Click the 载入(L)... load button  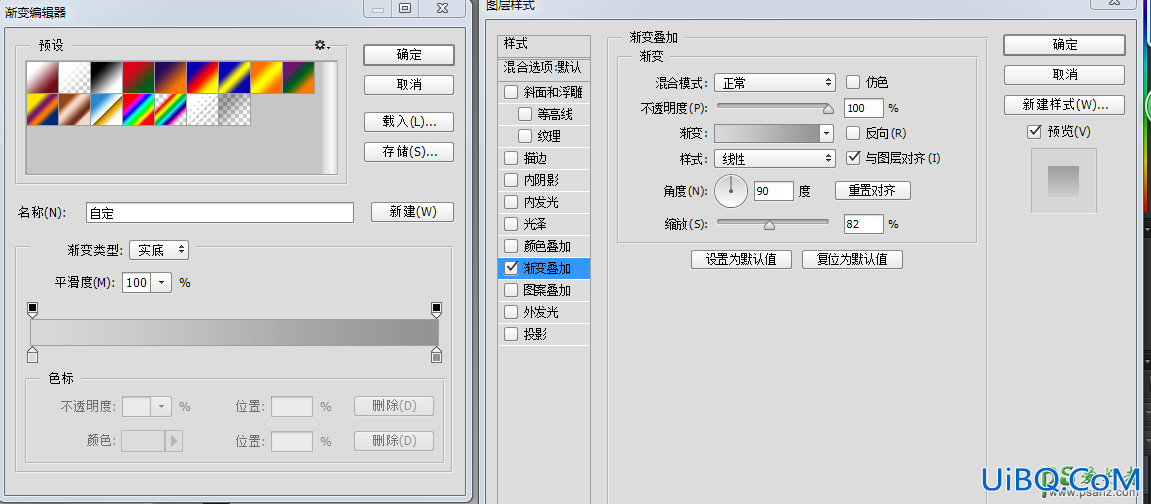409,122
